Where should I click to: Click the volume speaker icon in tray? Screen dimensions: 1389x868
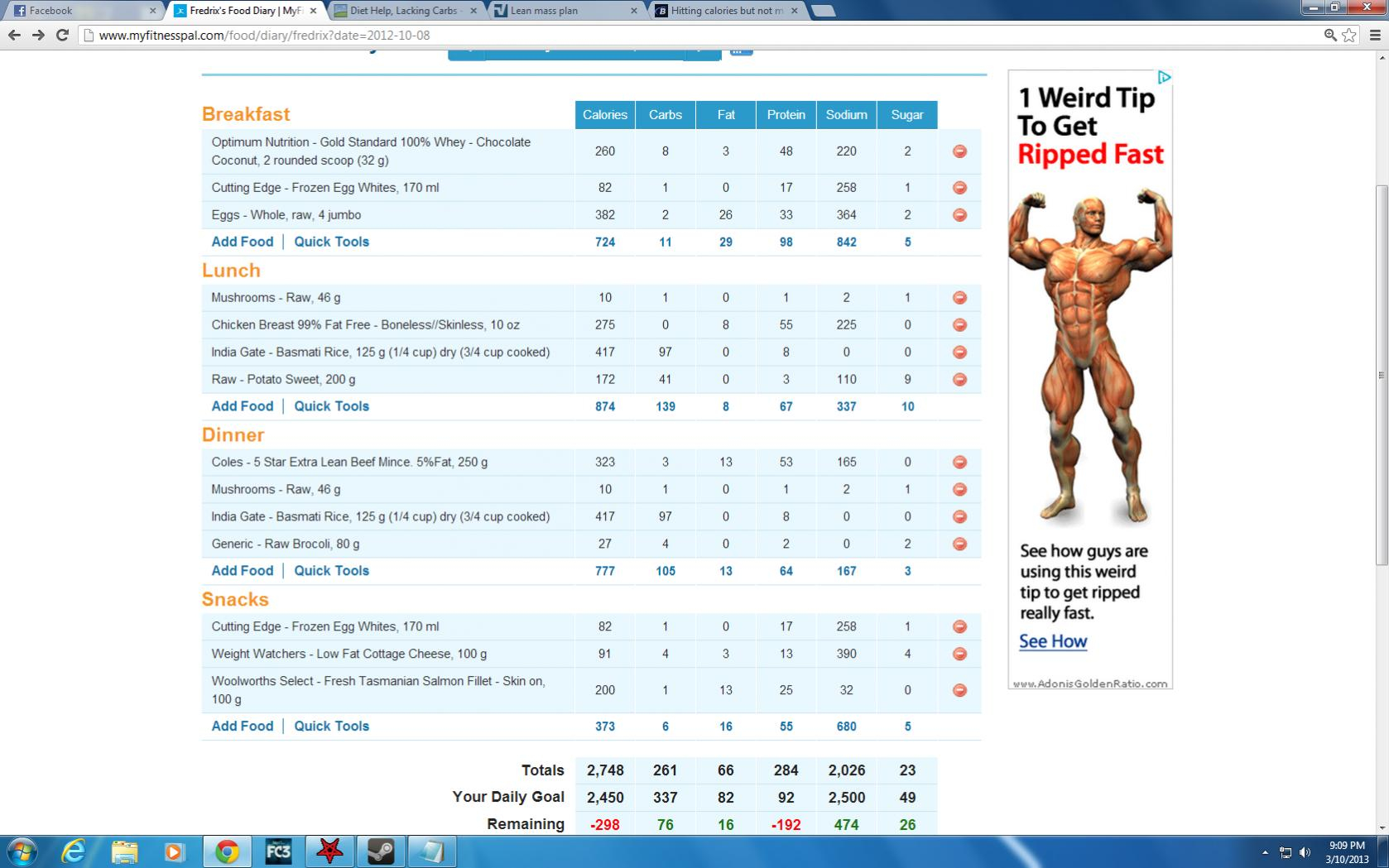pyautogui.click(x=1305, y=852)
